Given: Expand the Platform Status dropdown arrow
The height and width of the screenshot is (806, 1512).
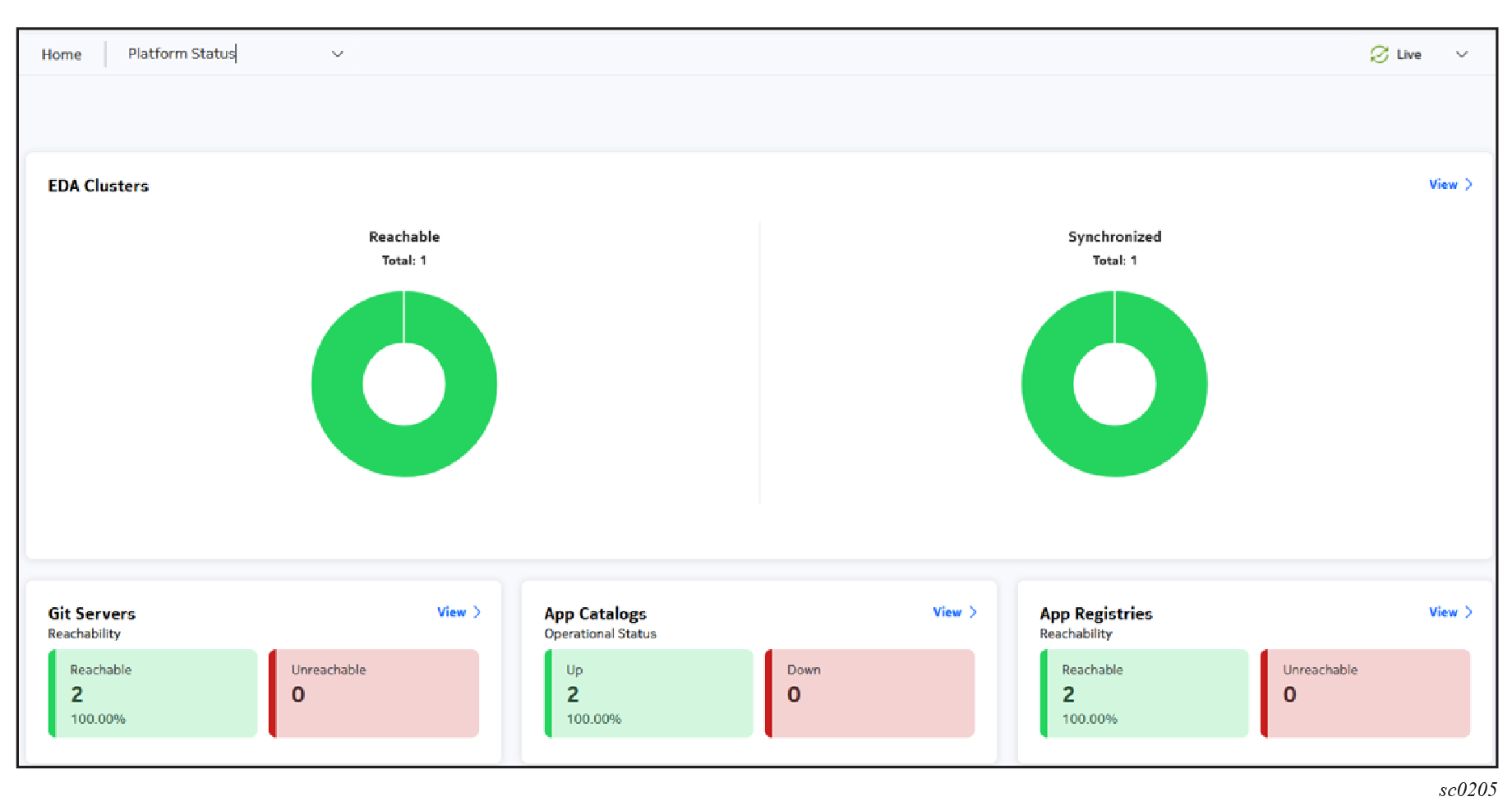Looking at the screenshot, I should pyautogui.click(x=337, y=54).
